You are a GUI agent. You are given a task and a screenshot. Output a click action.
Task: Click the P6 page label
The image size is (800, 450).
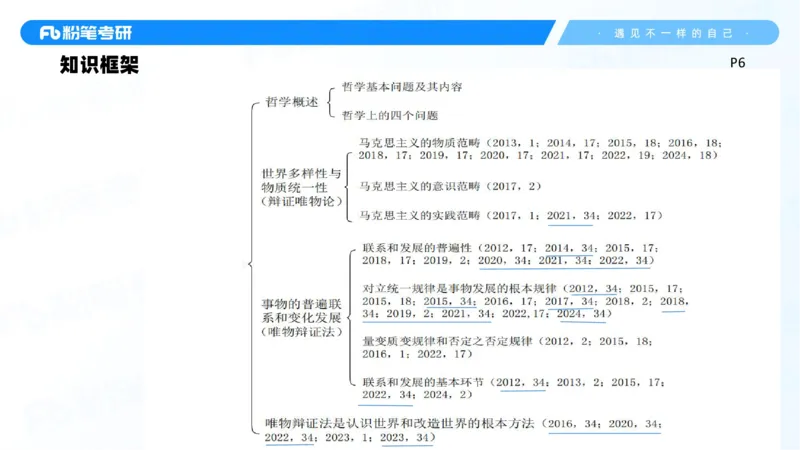click(x=738, y=63)
